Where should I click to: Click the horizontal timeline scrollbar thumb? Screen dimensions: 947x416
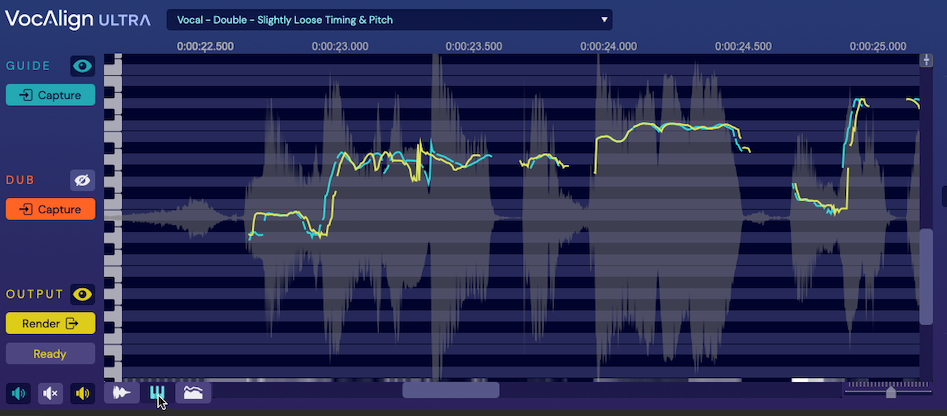pos(450,391)
